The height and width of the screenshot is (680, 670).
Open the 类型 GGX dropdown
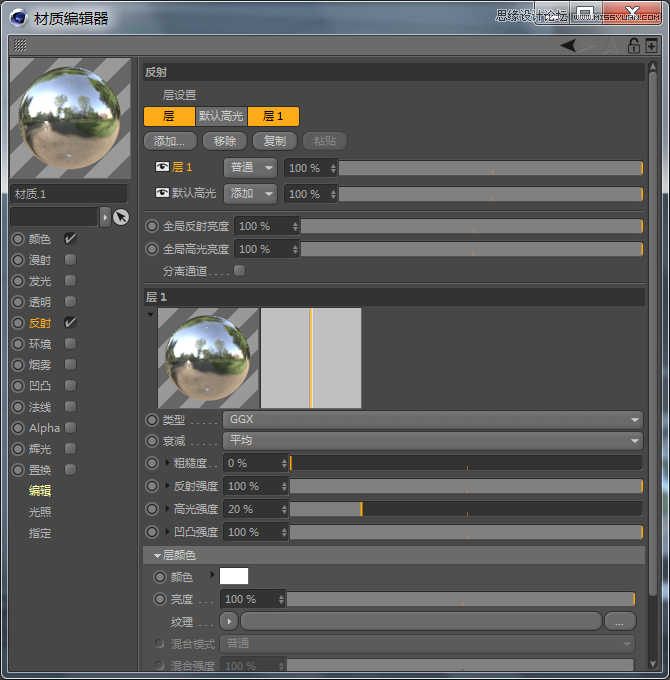pyautogui.click(x=432, y=420)
